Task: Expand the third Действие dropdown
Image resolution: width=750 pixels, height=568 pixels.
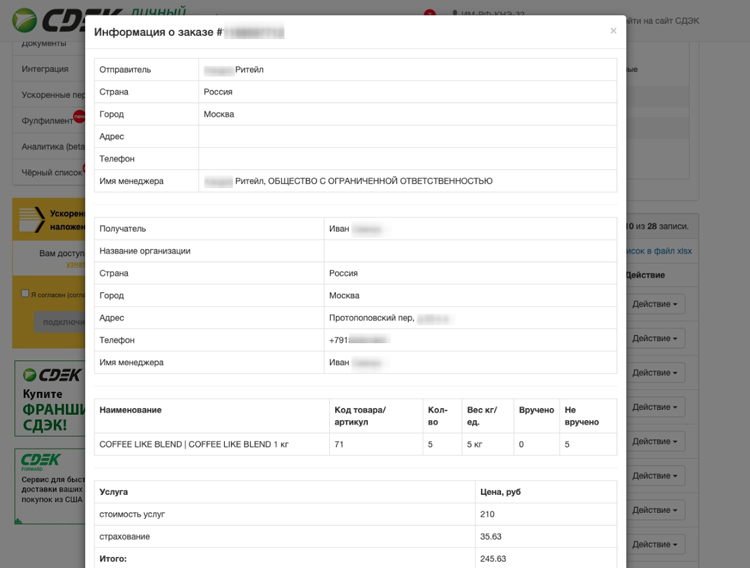Action: point(655,373)
